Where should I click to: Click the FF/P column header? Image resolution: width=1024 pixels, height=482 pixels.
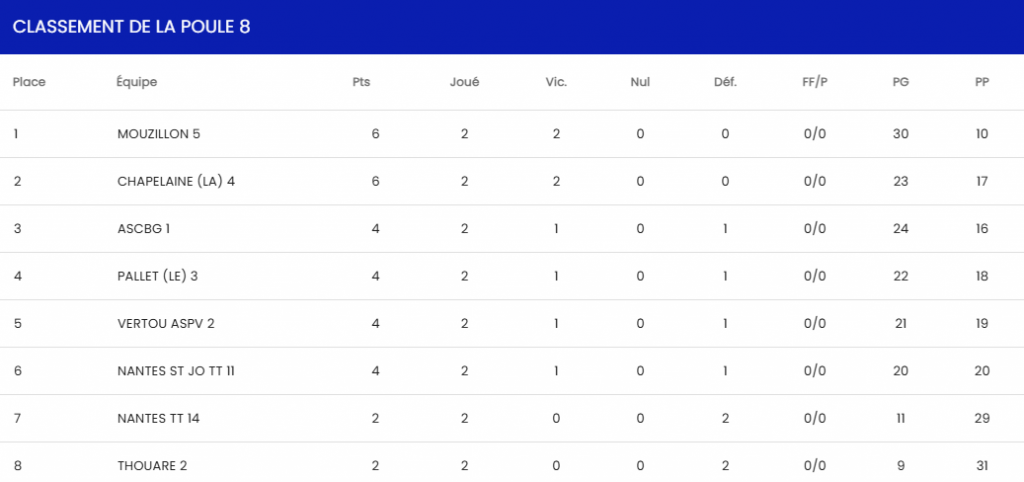pyautogui.click(x=815, y=82)
